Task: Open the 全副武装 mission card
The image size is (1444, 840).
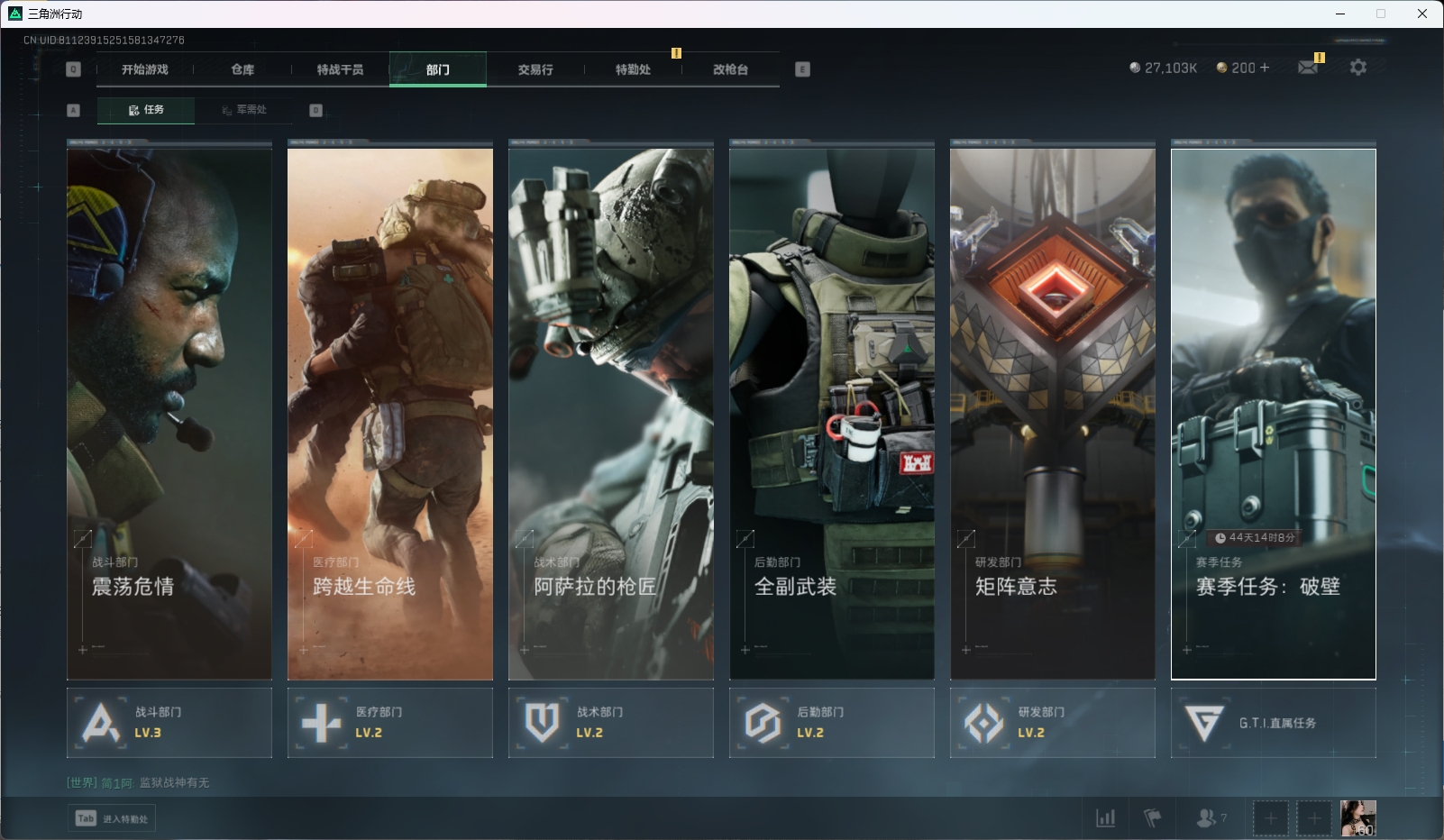Action: [832, 414]
